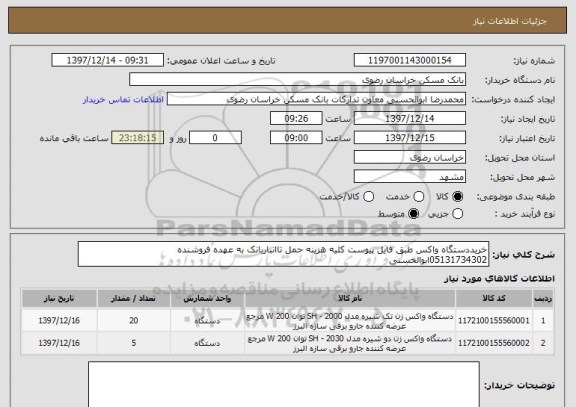
Task: Click the creation time field 09:26
Action: [296, 118]
